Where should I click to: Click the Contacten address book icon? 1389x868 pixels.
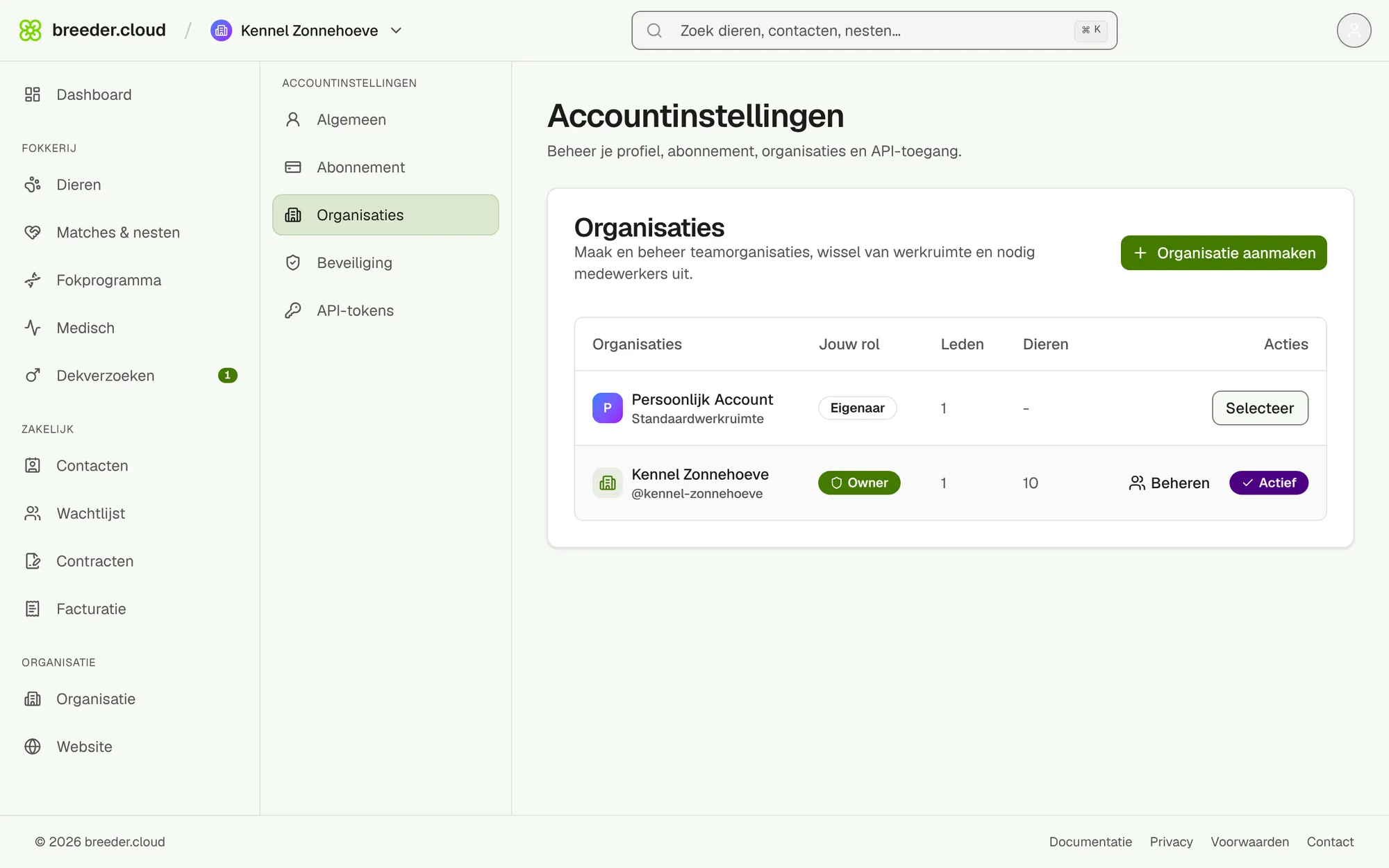pyautogui.click(x=33, y=465)
